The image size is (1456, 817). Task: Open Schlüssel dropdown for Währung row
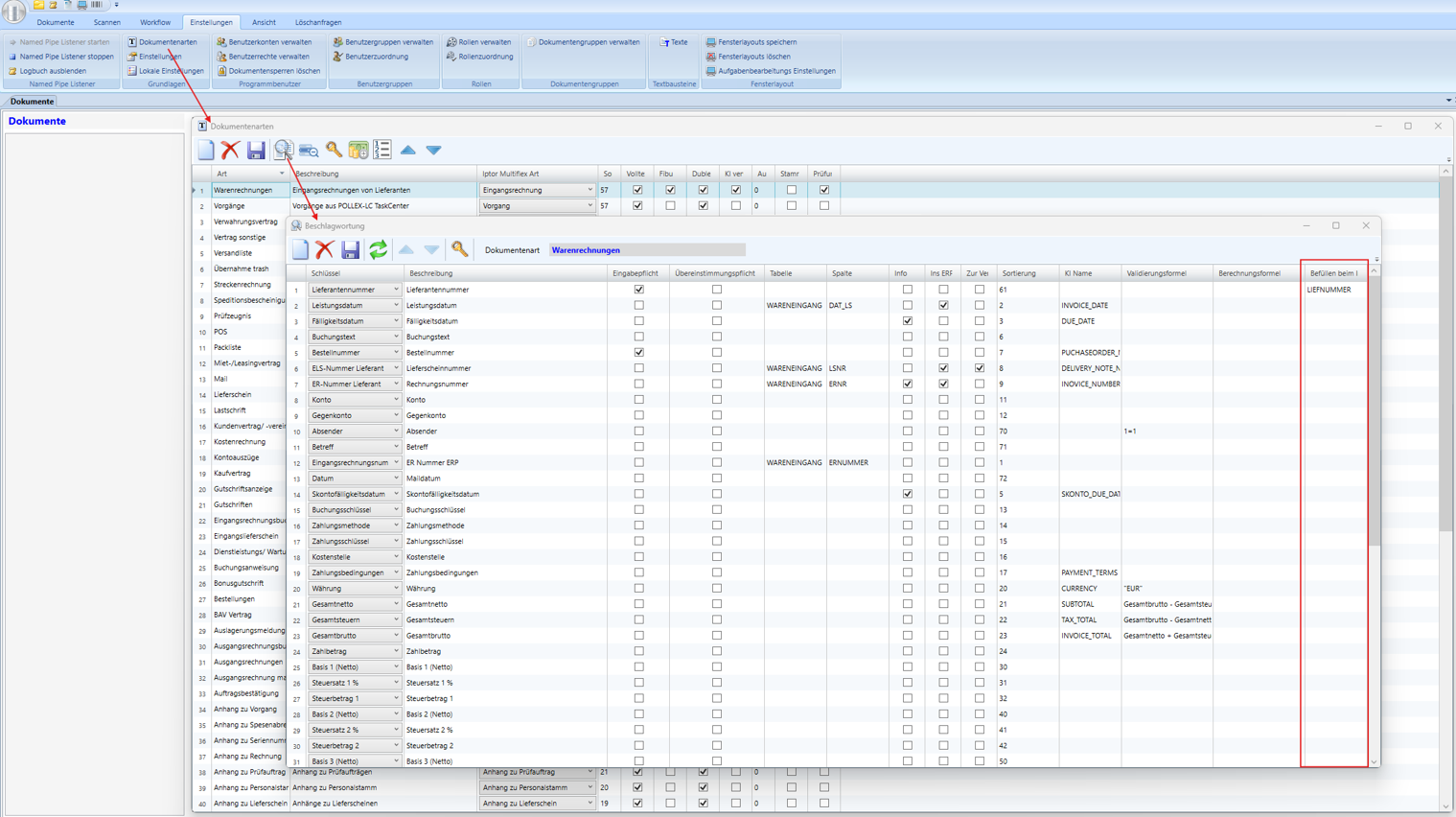[x=396, y=588]
